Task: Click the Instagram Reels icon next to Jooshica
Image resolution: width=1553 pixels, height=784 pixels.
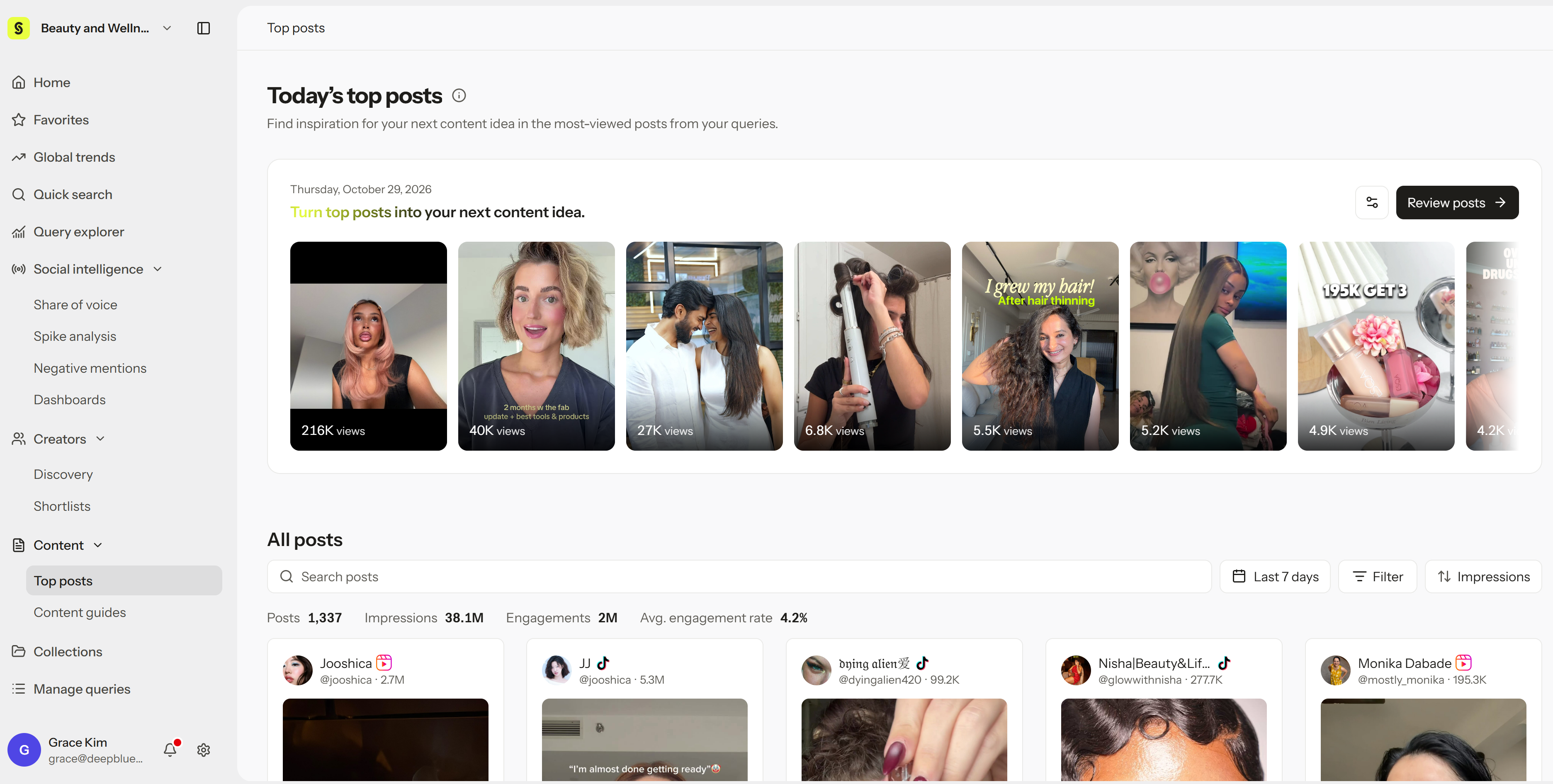Action: [384, 663]
